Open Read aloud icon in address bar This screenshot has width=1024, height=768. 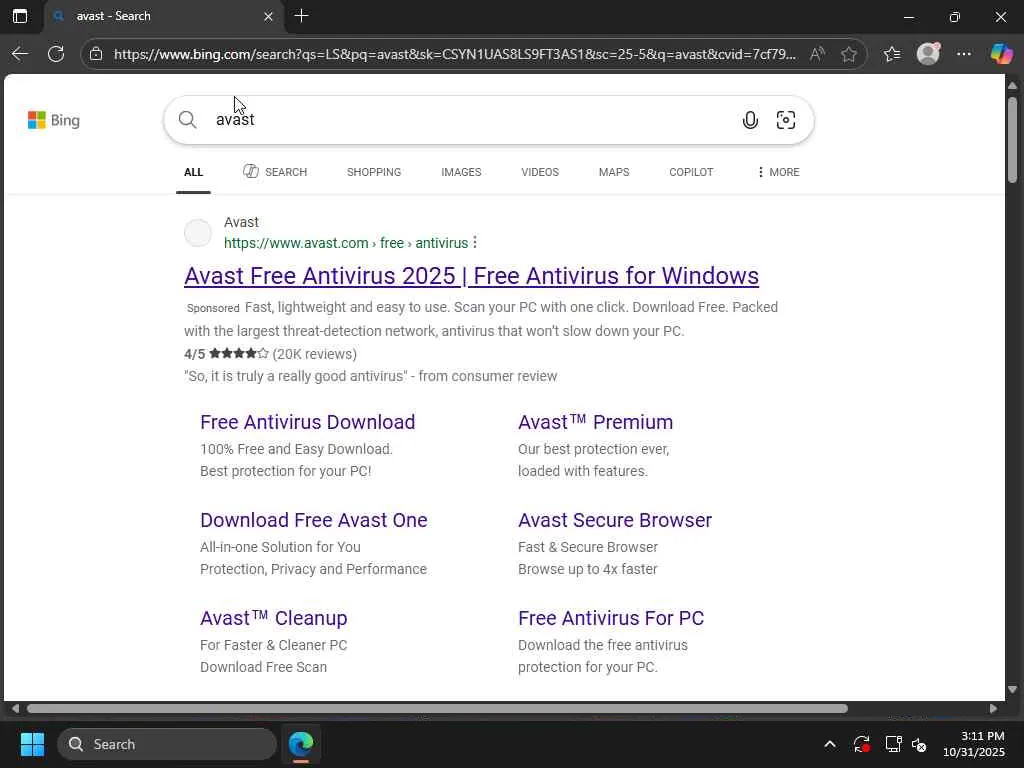click(817, 54)
